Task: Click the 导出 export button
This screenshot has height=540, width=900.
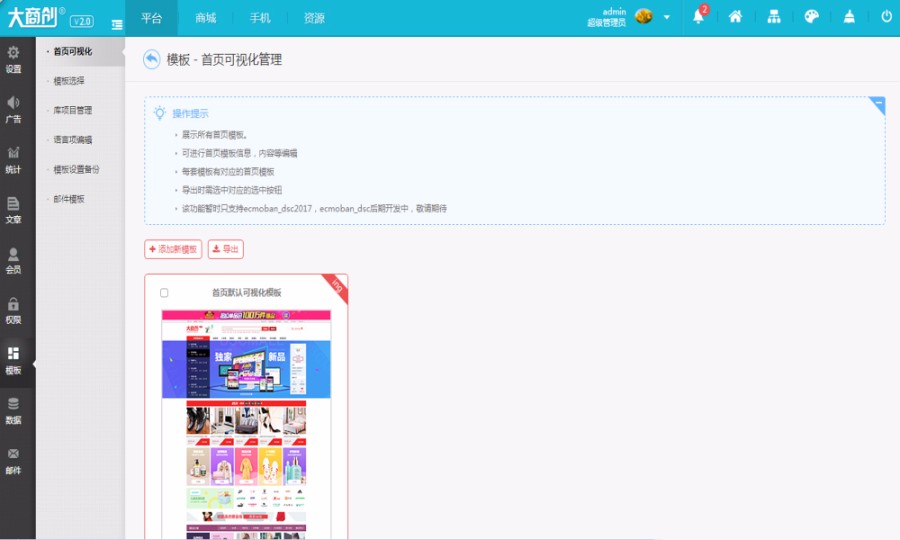Action: pyautogui.click(x=225, y=249)
